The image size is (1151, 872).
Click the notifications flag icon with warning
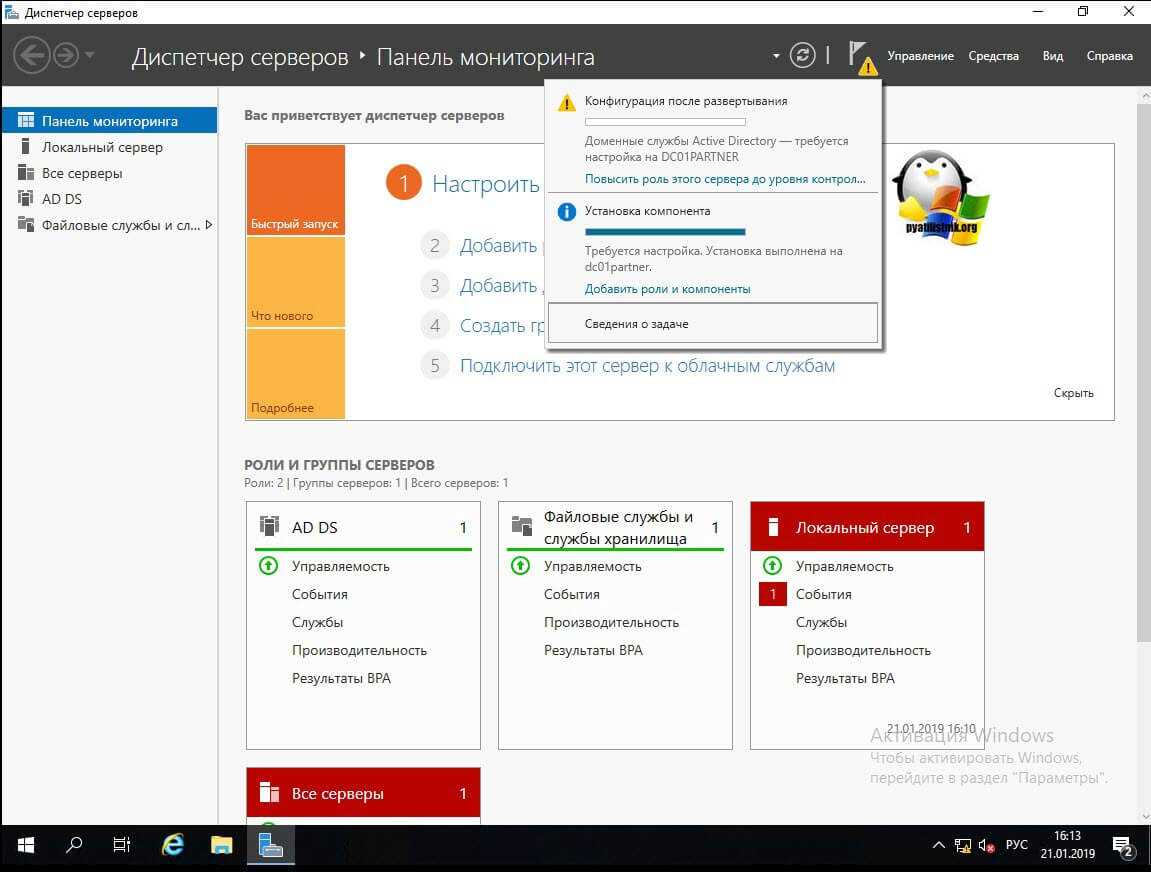[859, 56]
